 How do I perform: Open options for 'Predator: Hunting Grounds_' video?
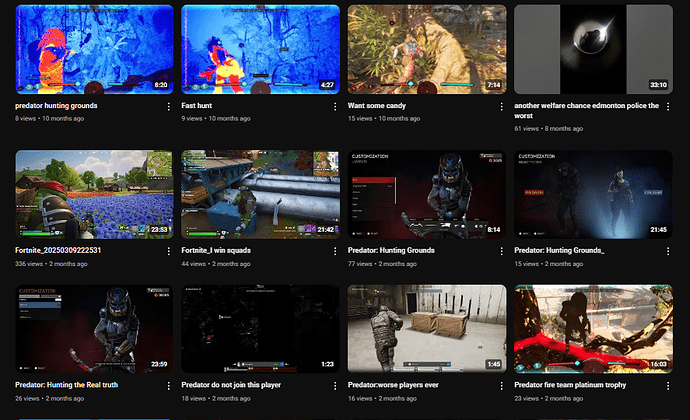tap(668, 251)
